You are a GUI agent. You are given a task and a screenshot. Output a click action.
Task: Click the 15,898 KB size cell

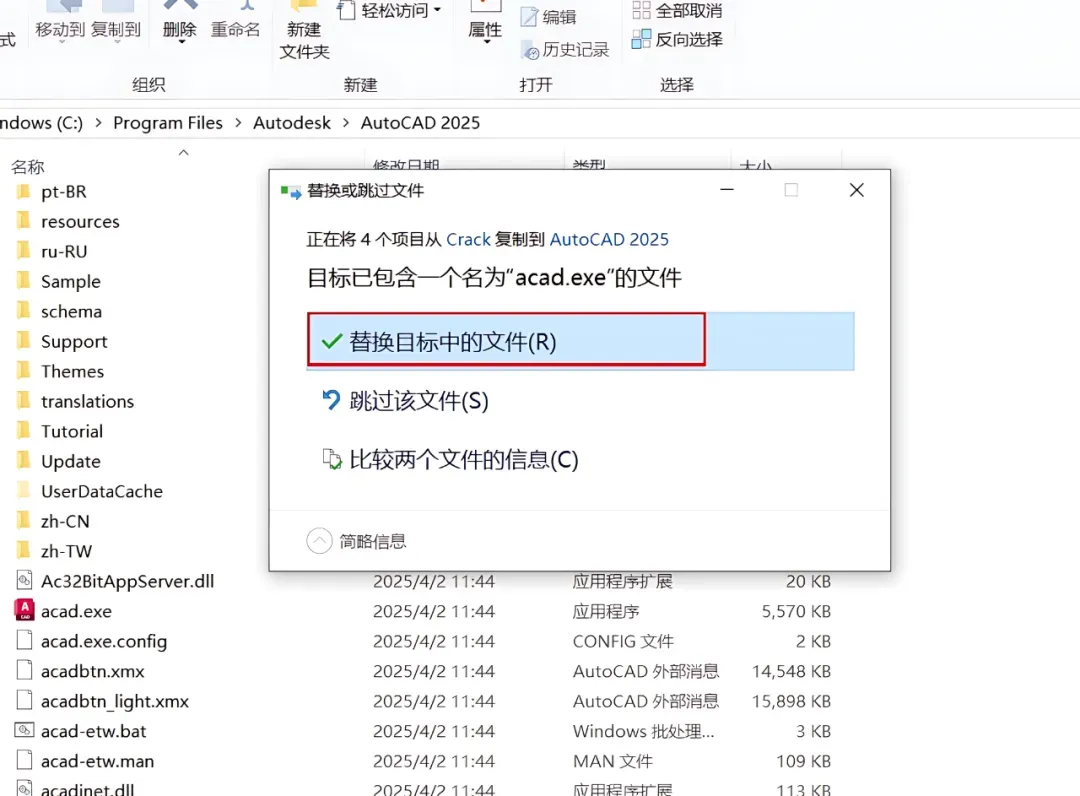coord(791,701)
